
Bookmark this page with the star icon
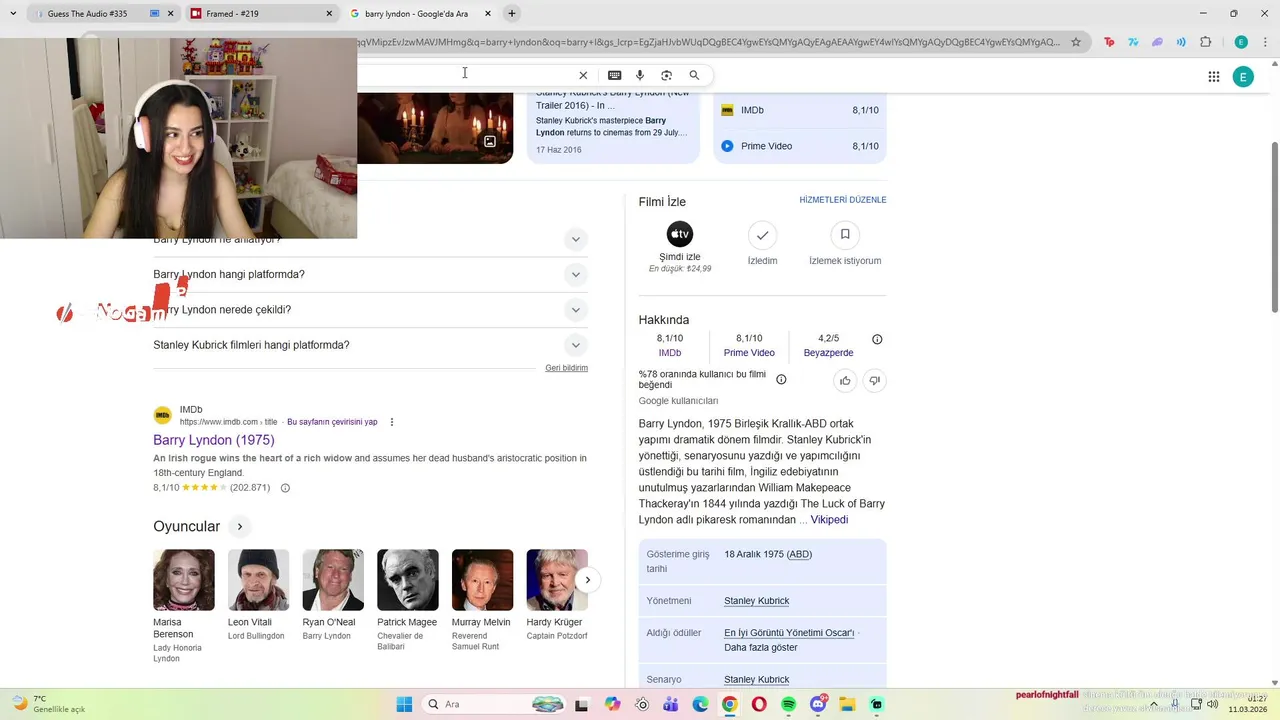pos(1076,42)
